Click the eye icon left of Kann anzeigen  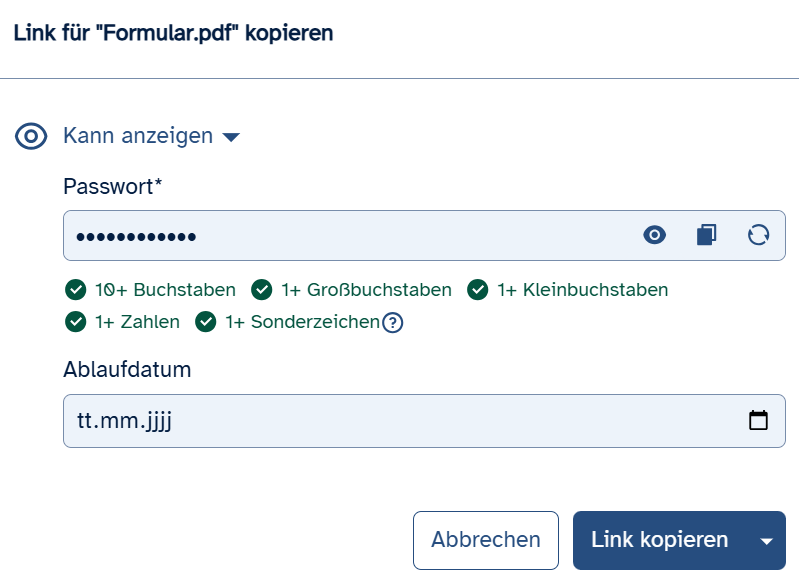tap(31, 136)
